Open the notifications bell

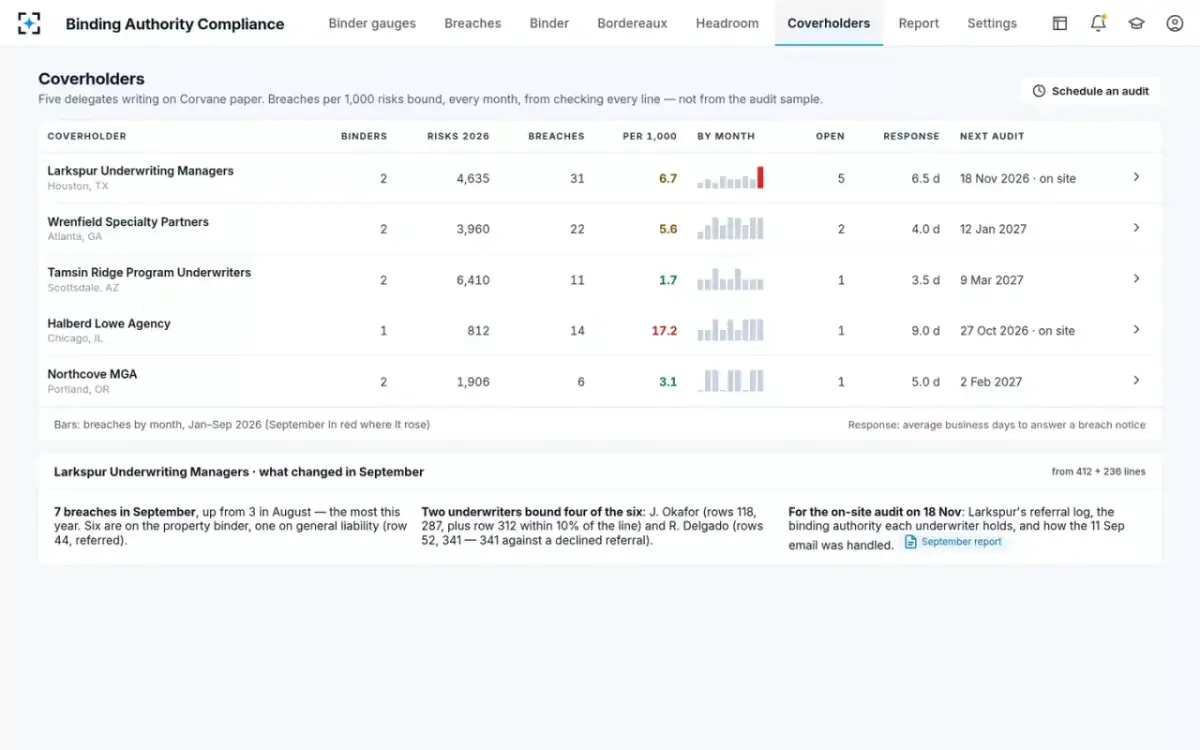pos(1098,23)
